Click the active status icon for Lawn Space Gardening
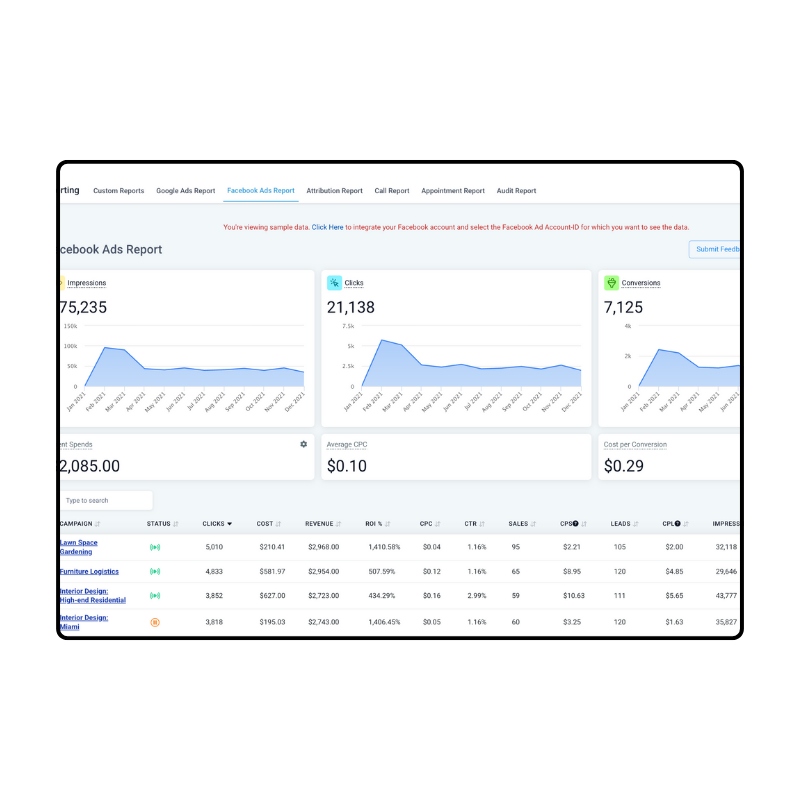The height and width of the screenshot is (800, 800). point(155,548)
